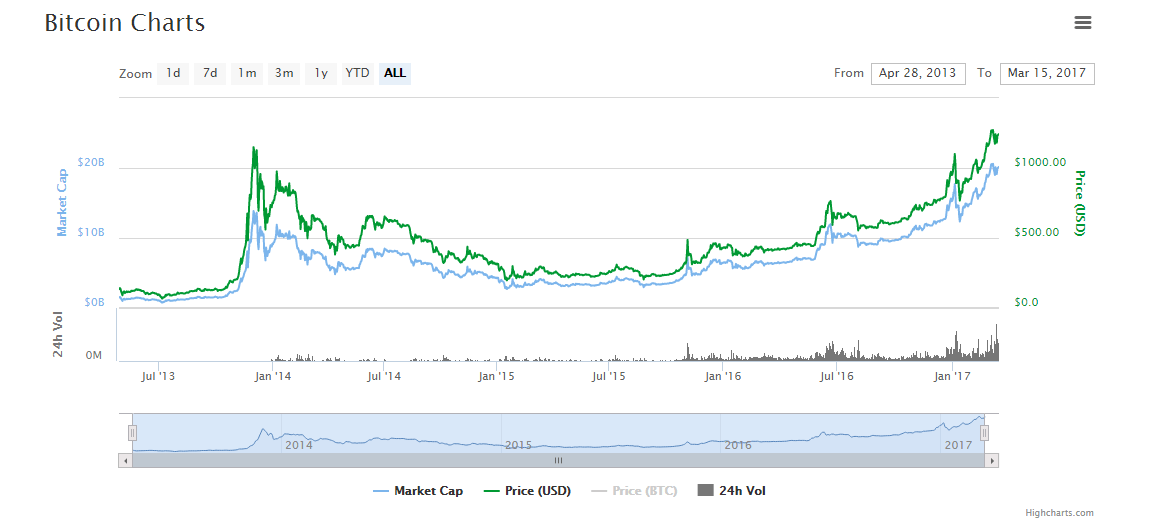Viewport: 1175px width, 528px height.
Task: Click the navigator right range handle
Action: (x=984, y=433)
